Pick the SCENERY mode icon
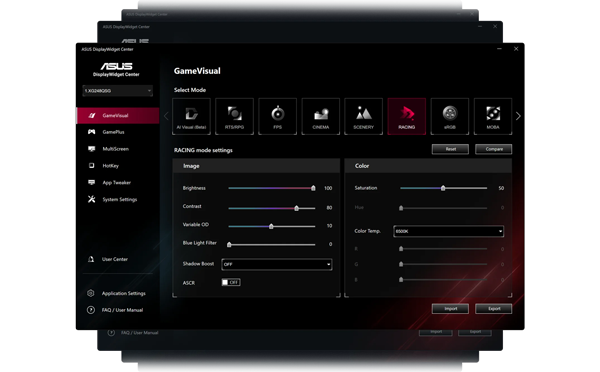 tap(364, 116)
